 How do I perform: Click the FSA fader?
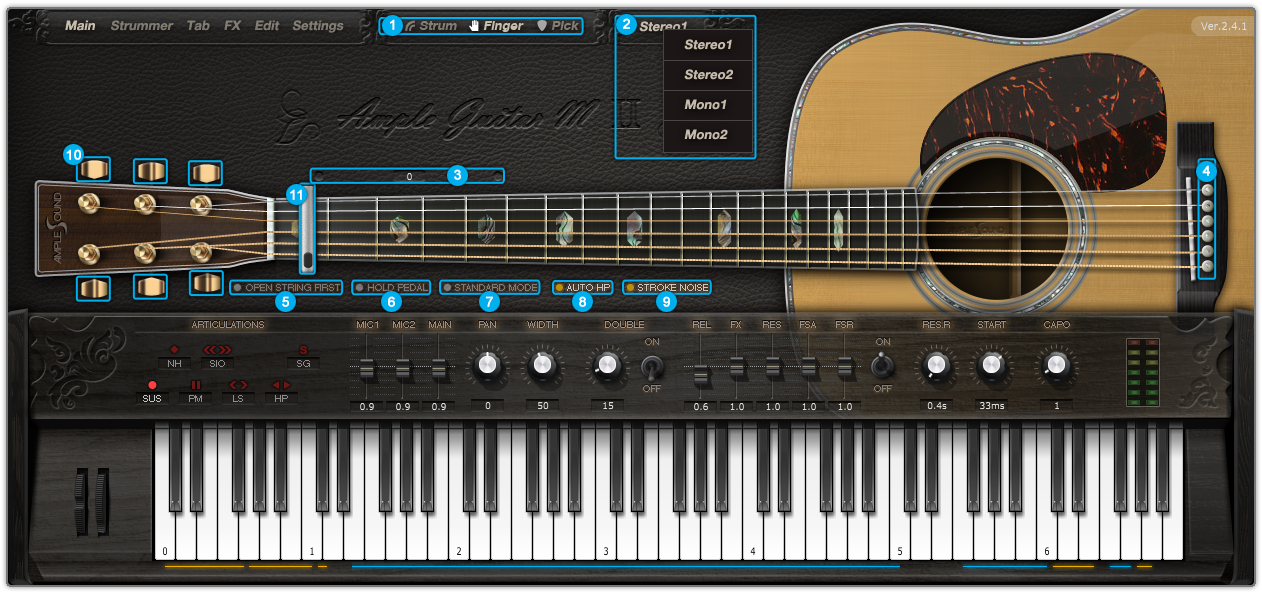[x=809, y=368]
